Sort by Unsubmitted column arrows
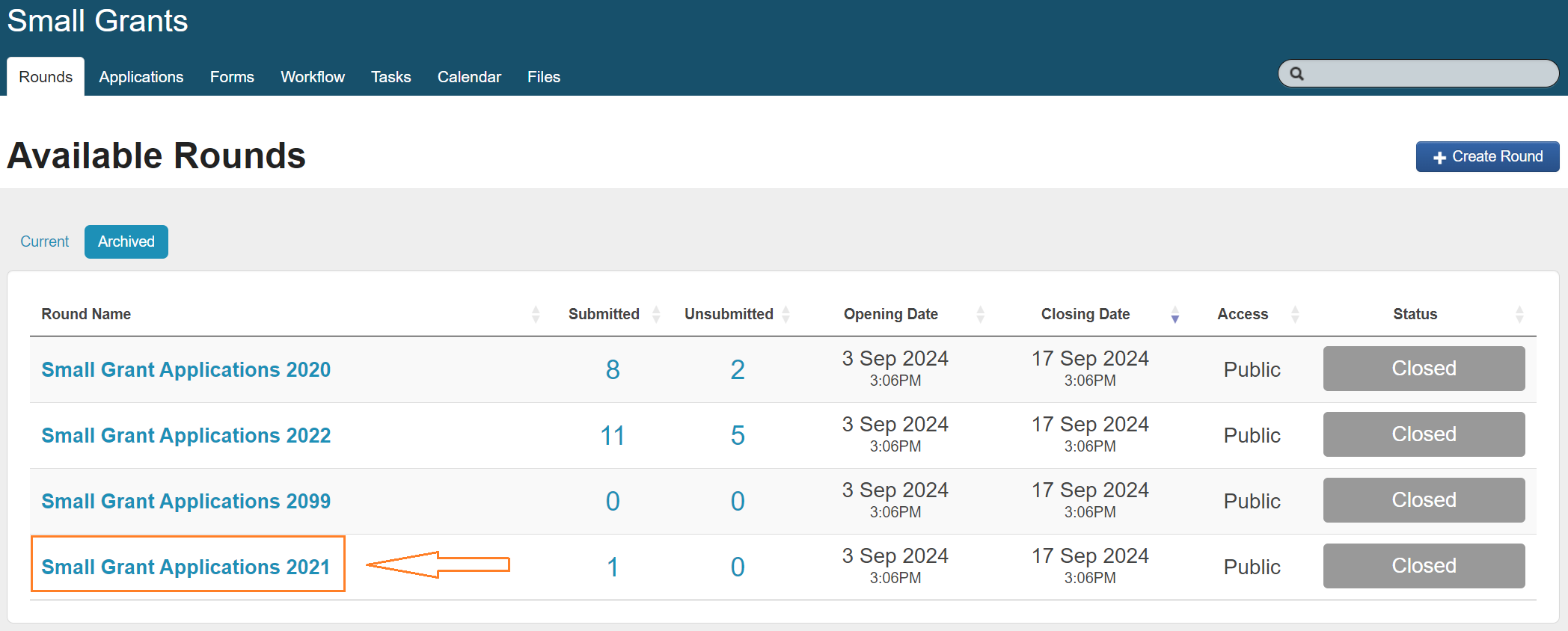Viewport: 1568px width, 631px height. [x=785, y=315]
